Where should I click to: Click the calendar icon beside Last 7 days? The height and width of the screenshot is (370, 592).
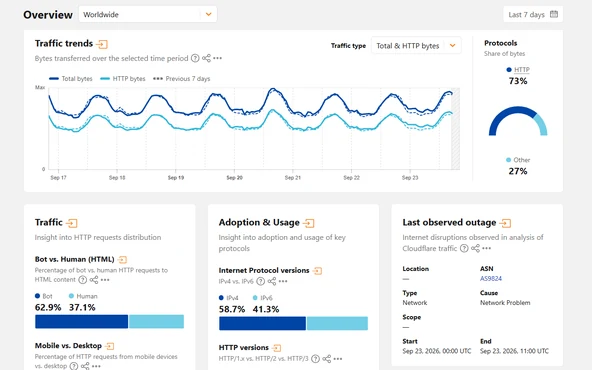click(553, 14)
